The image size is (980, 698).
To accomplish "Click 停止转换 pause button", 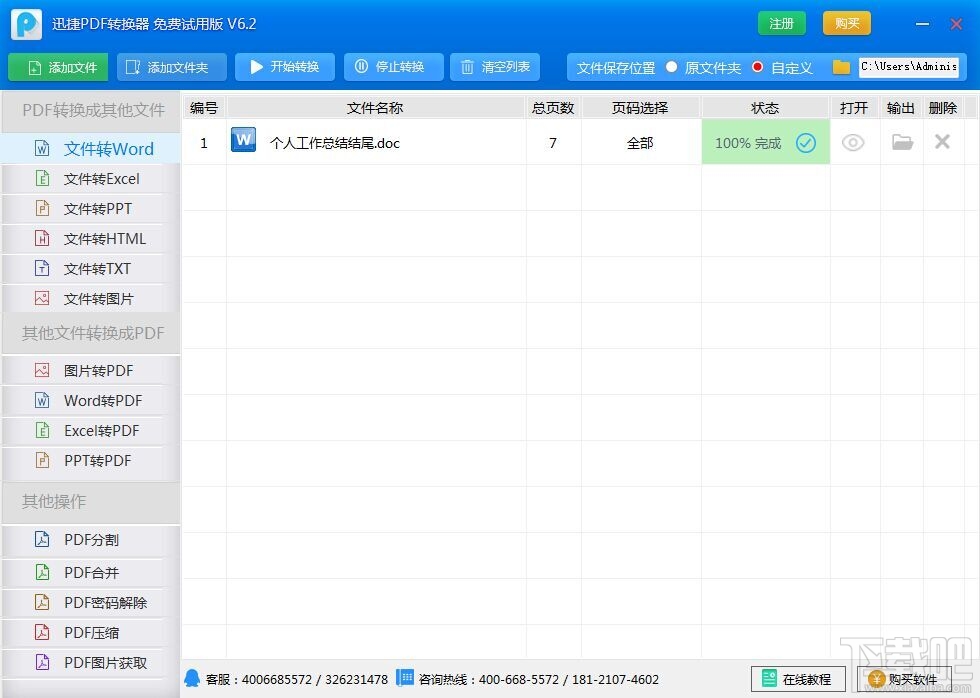I will [394, 67].
